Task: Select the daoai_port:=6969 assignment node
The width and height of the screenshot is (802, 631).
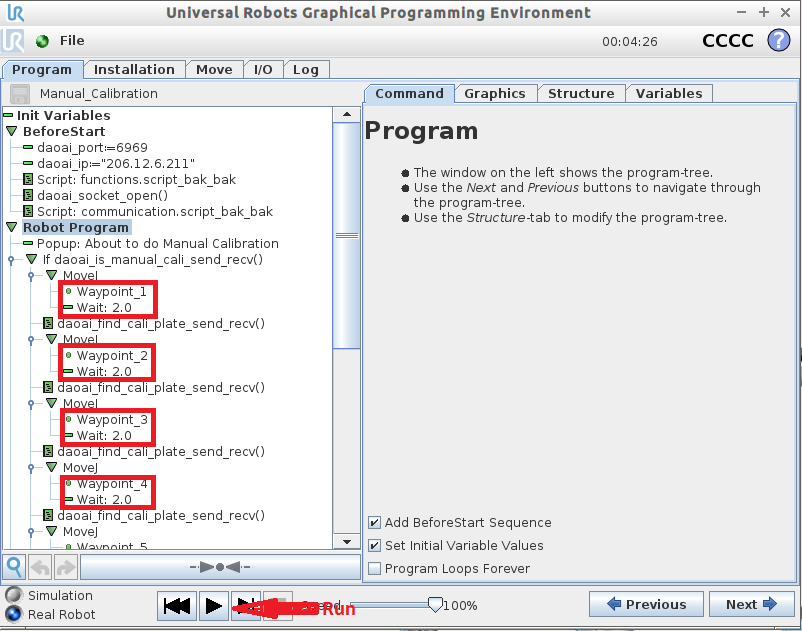Action: 85,148
